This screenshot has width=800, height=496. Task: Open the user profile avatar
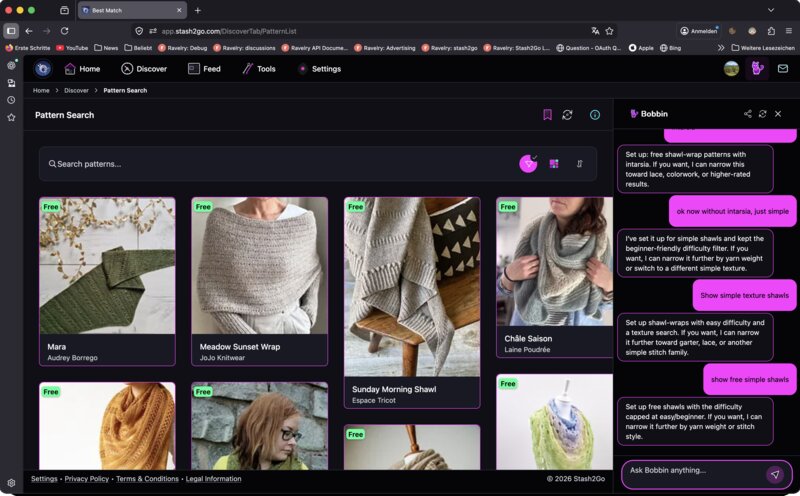point(731,68)
